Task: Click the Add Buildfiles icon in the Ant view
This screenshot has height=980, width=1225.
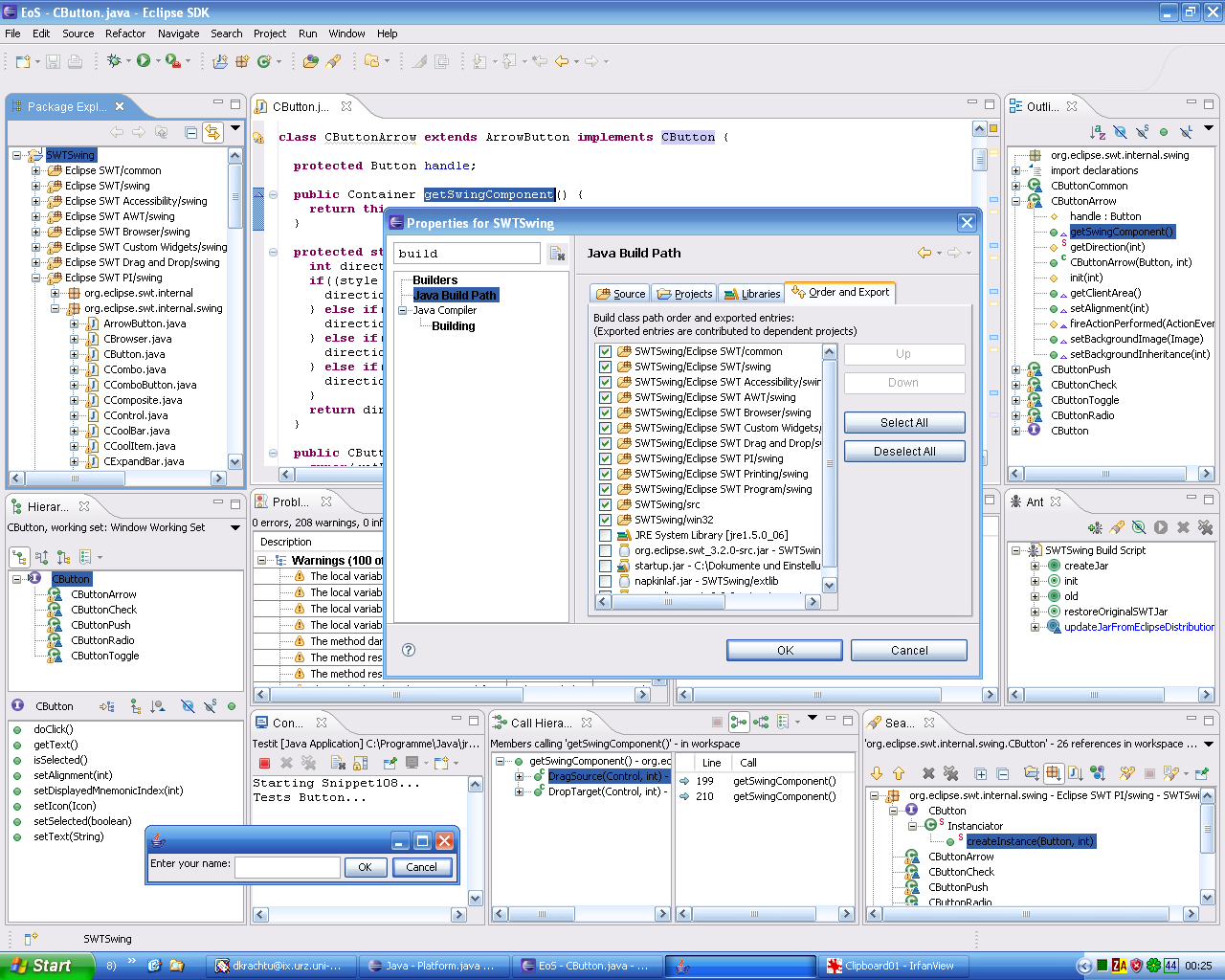Action: point(1095,527)
